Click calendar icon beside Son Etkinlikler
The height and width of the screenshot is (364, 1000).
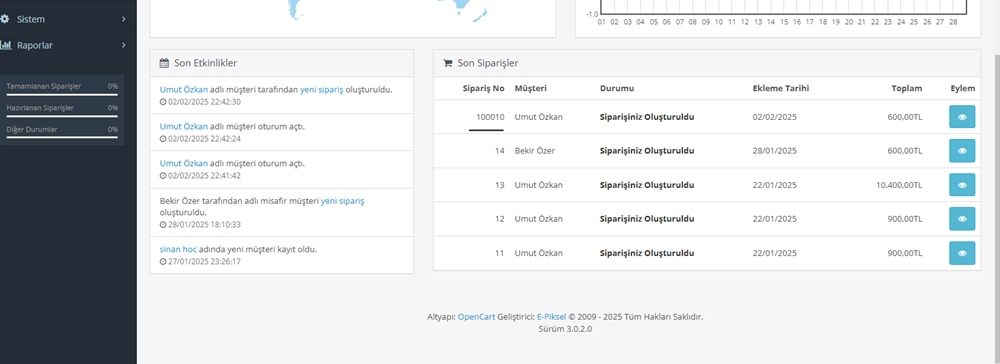[x=164, y=63]
